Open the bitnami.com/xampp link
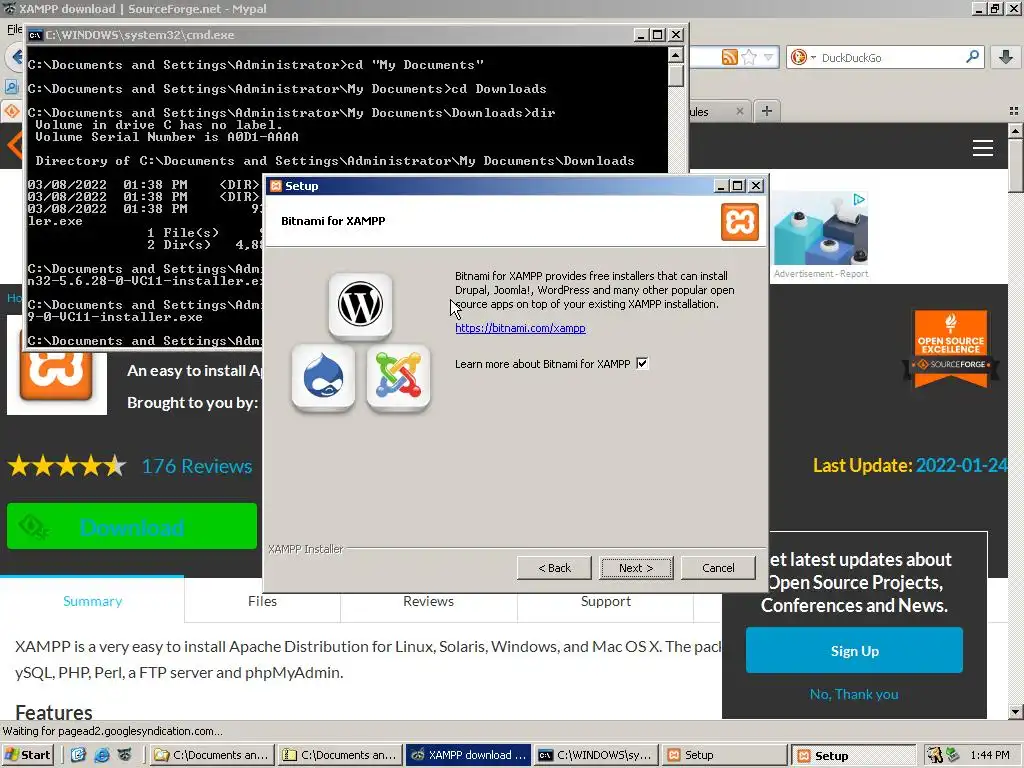Viewport: 1024px width, 768px height. point(520,328)
